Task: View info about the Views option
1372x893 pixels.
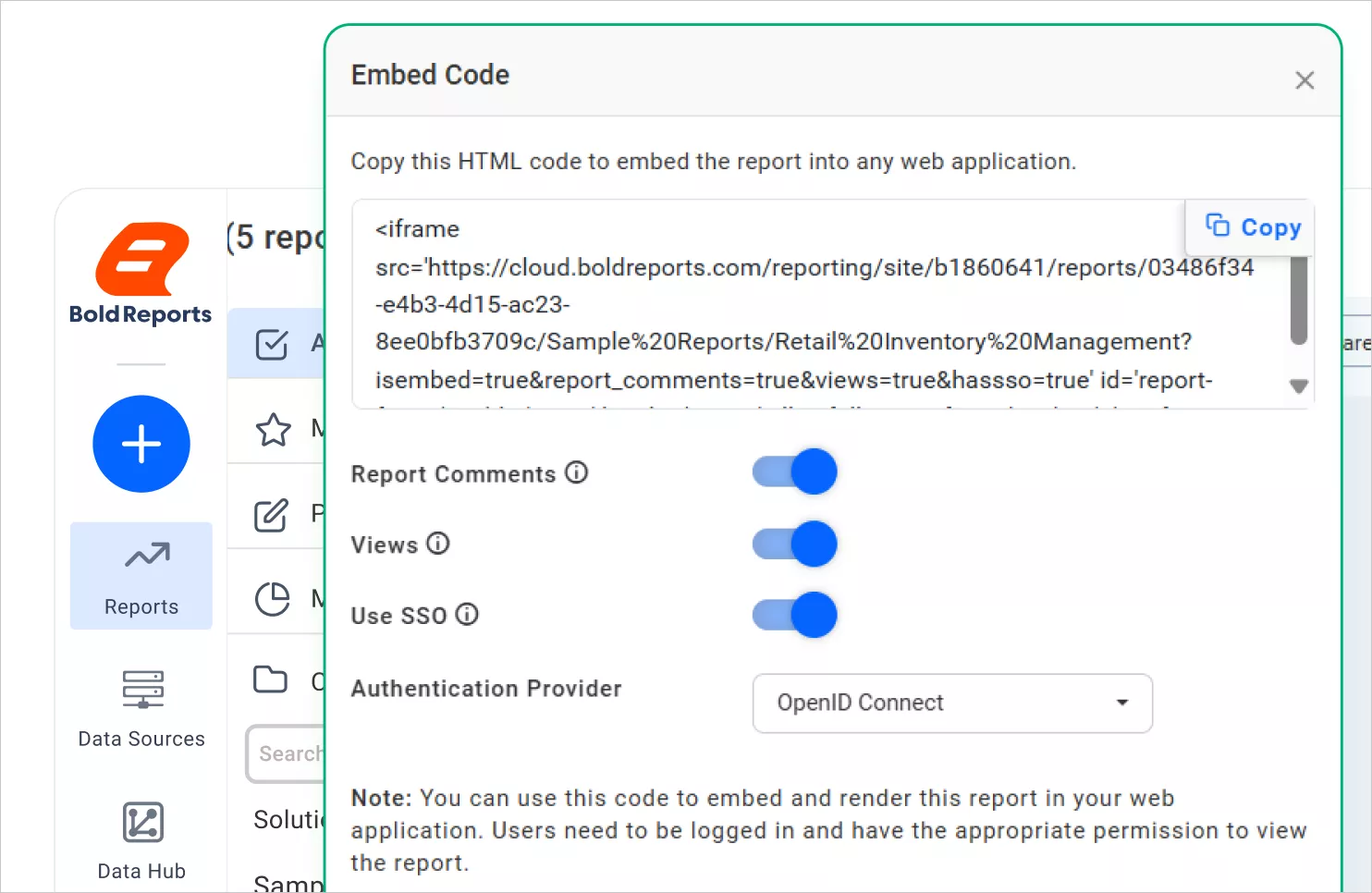Action: point(438,544)
